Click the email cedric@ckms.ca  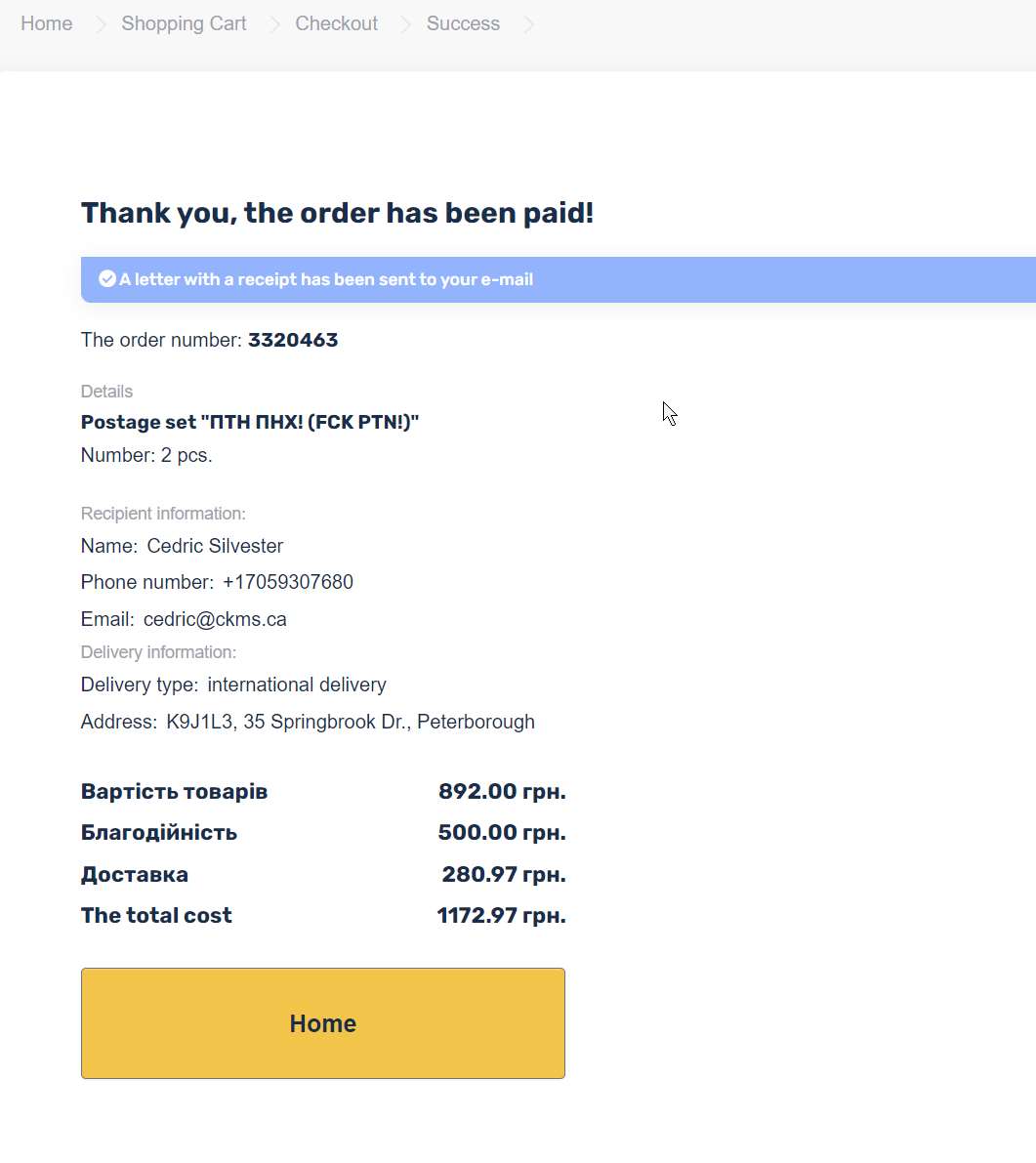point(215,619)
